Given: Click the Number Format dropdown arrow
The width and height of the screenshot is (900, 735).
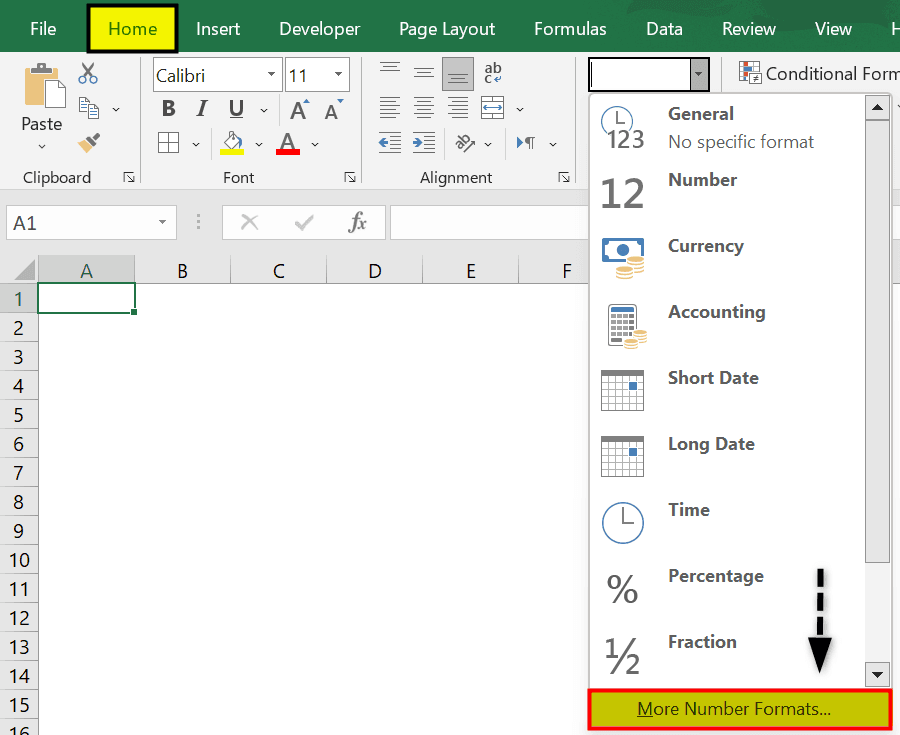Looking at the screenshot, I should pyautogui.click(x=699, y=74).
